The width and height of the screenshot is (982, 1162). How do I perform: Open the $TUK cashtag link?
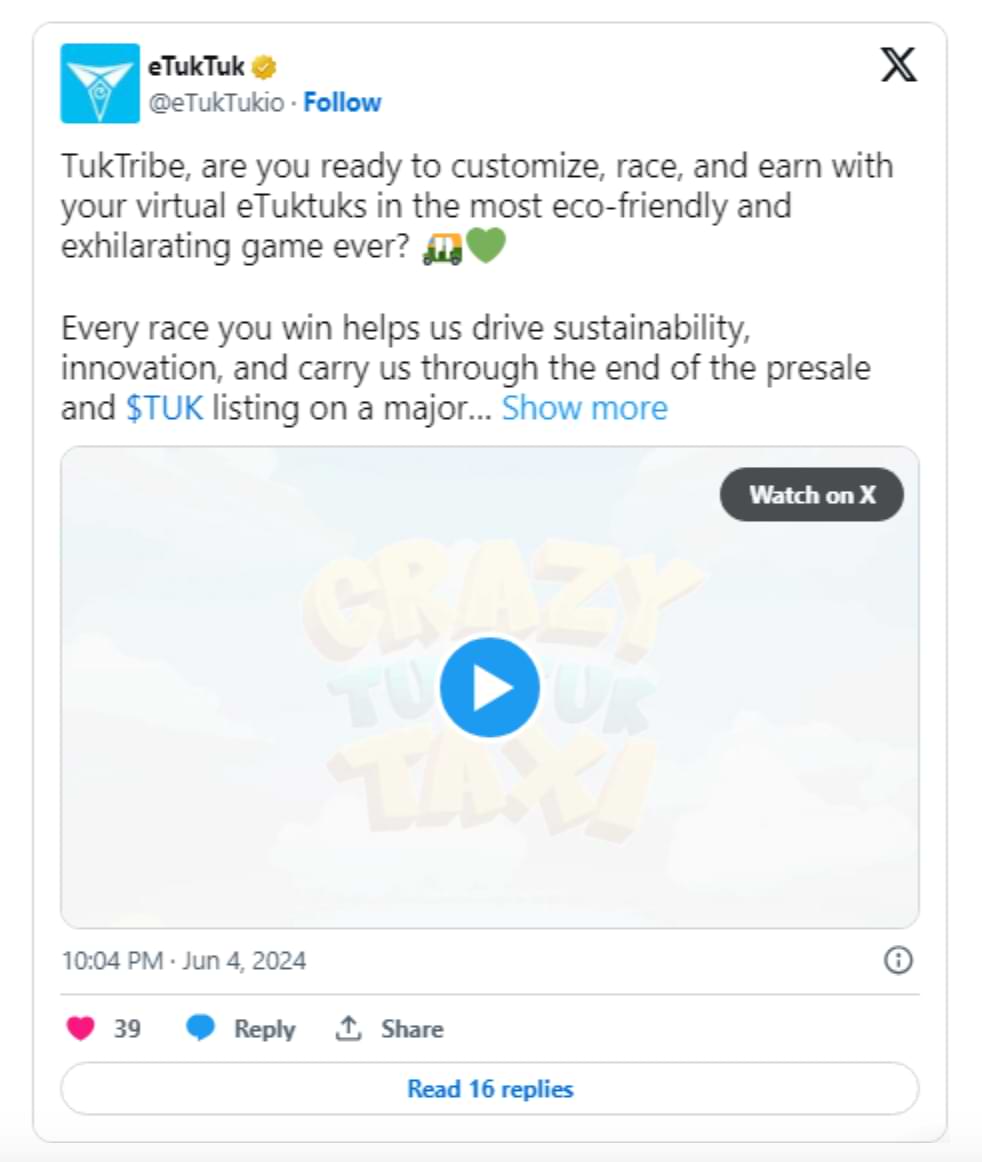(x=165, y=408)
